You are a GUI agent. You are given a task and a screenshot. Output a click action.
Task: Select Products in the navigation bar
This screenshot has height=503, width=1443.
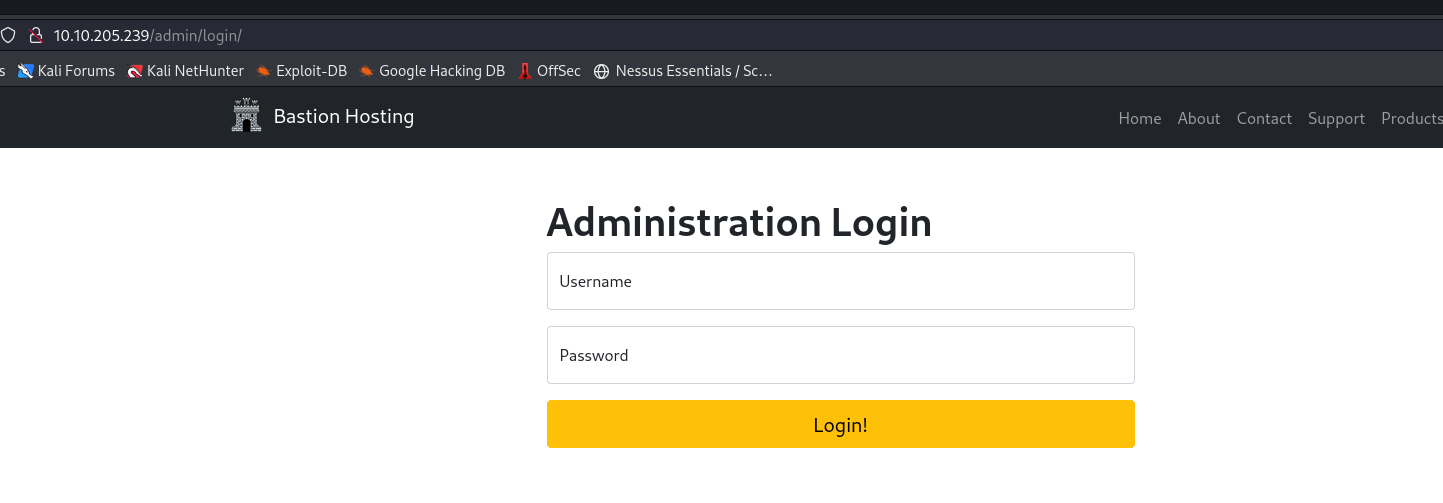coord(1411,118)
